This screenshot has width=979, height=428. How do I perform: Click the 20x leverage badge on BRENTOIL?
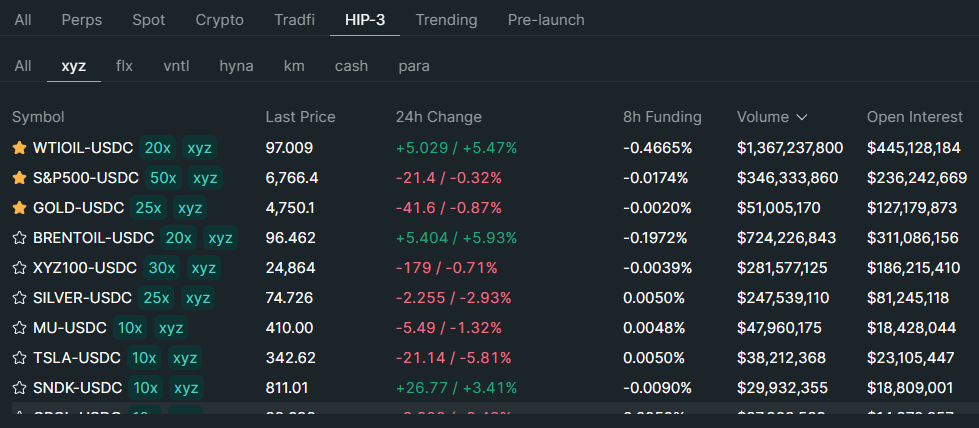click(x=179, y=238)
